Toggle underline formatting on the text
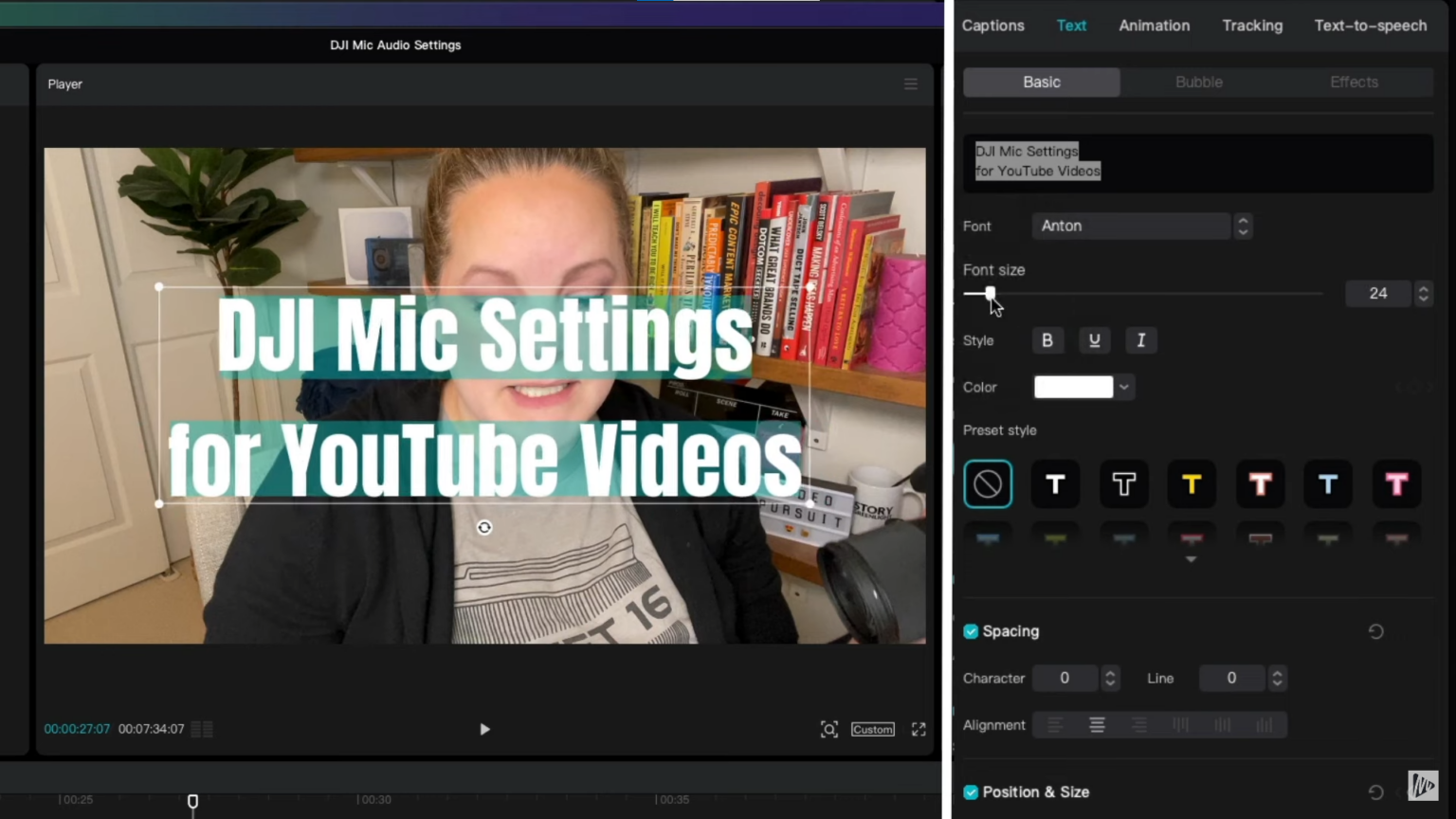The width and height of the screenshot is (1456, 819). 1094,340
